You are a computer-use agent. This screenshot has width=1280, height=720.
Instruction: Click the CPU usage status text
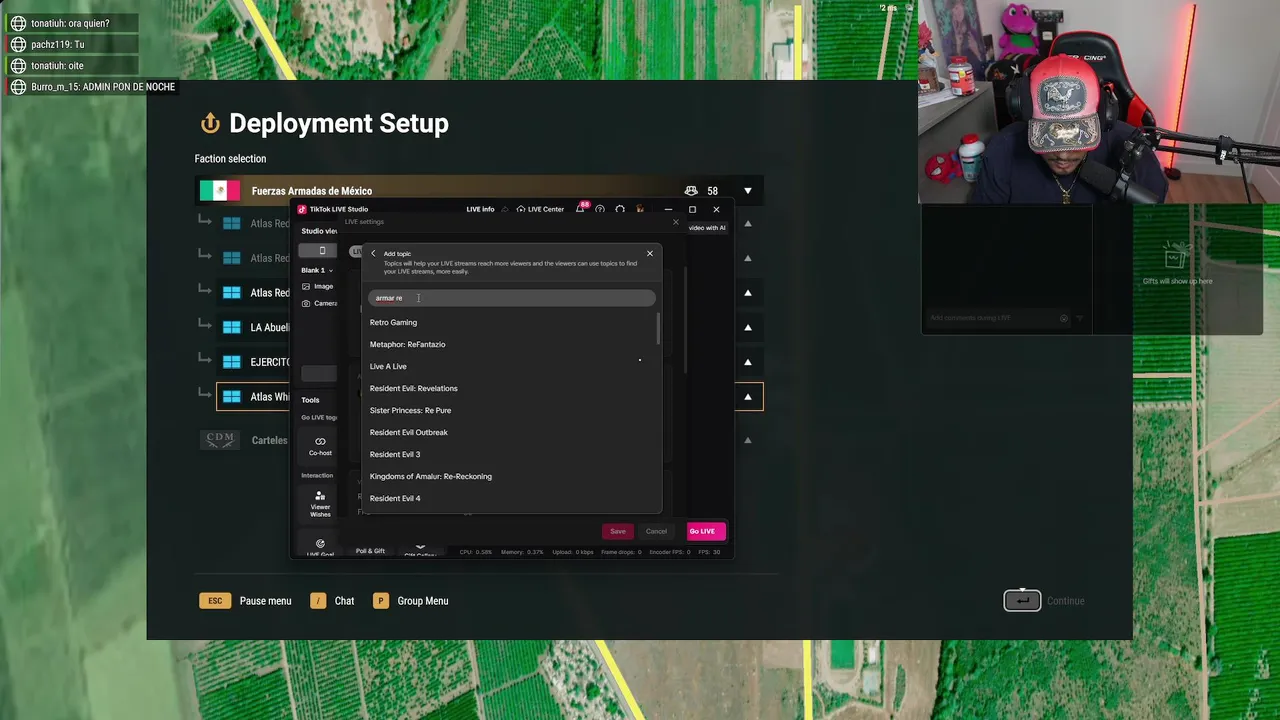click(x=476, y=552)
